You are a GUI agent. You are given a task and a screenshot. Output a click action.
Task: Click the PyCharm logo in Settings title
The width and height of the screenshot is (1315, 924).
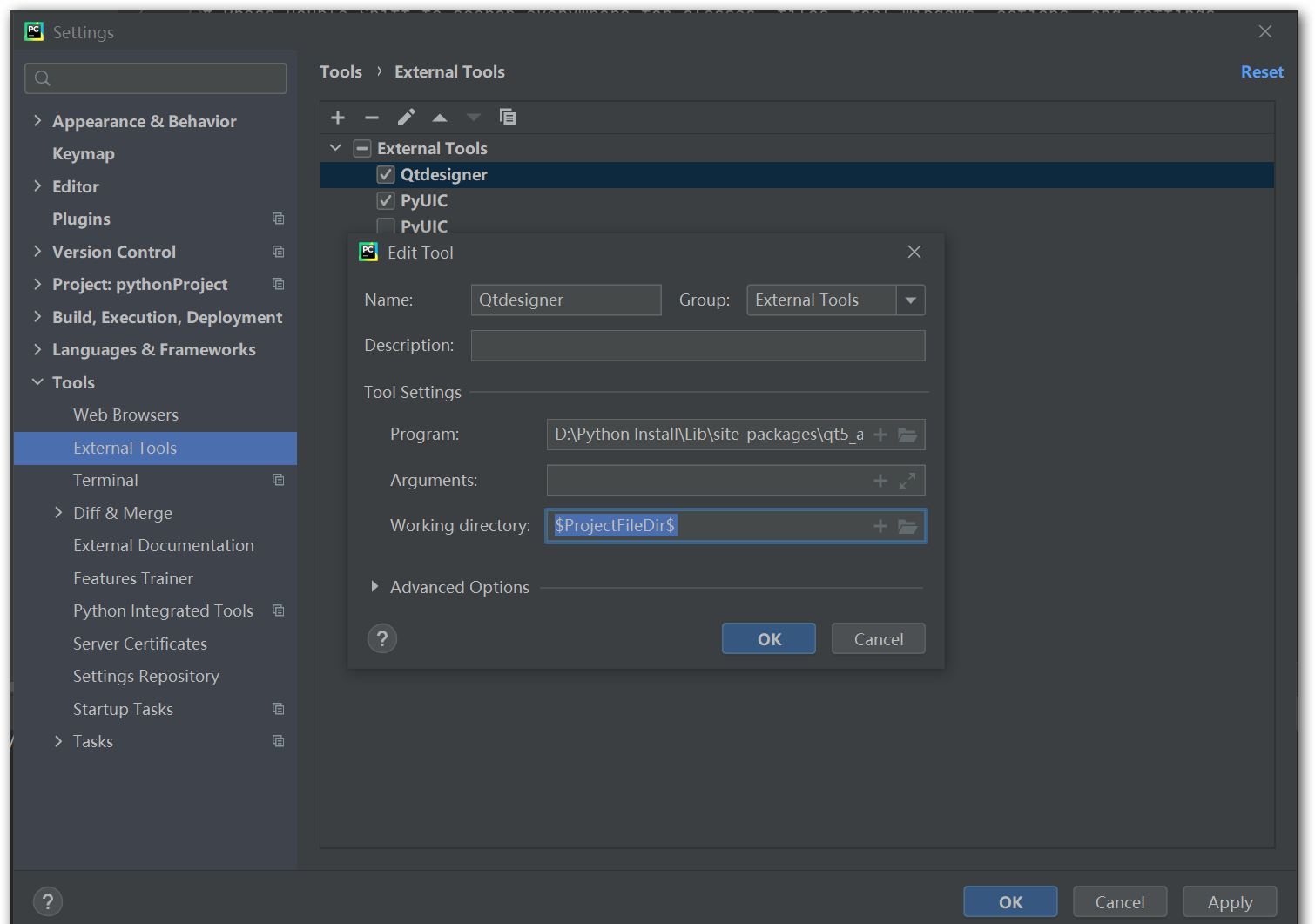[34, 31]
